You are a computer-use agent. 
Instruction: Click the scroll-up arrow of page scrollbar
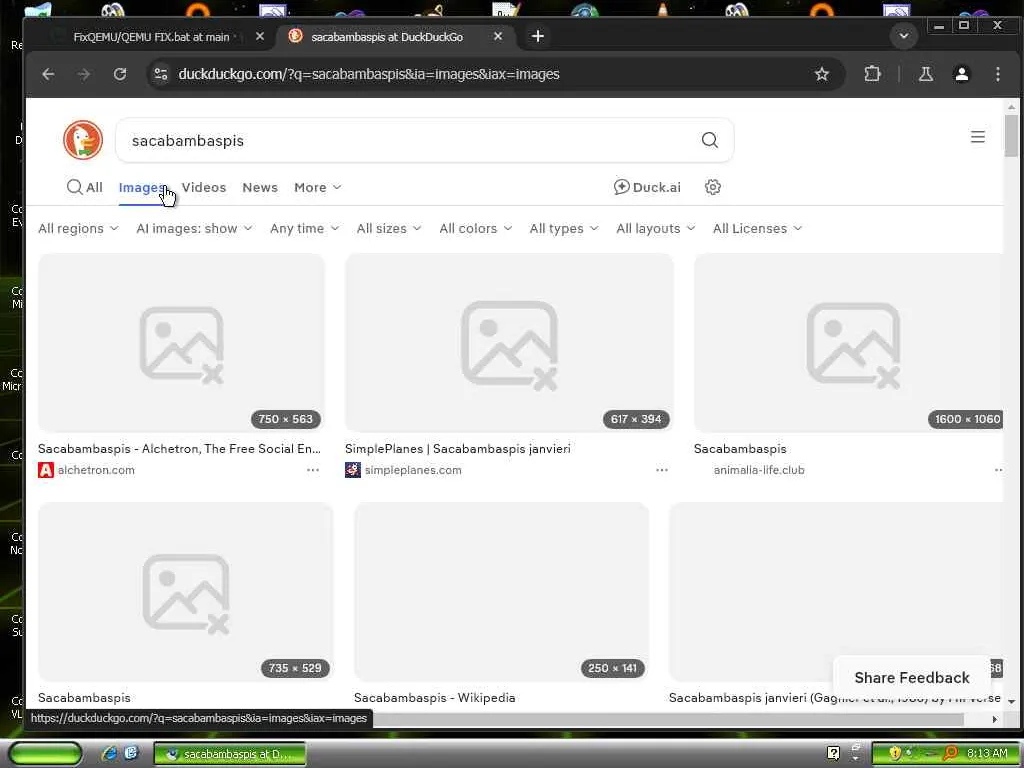point(1011,106)
